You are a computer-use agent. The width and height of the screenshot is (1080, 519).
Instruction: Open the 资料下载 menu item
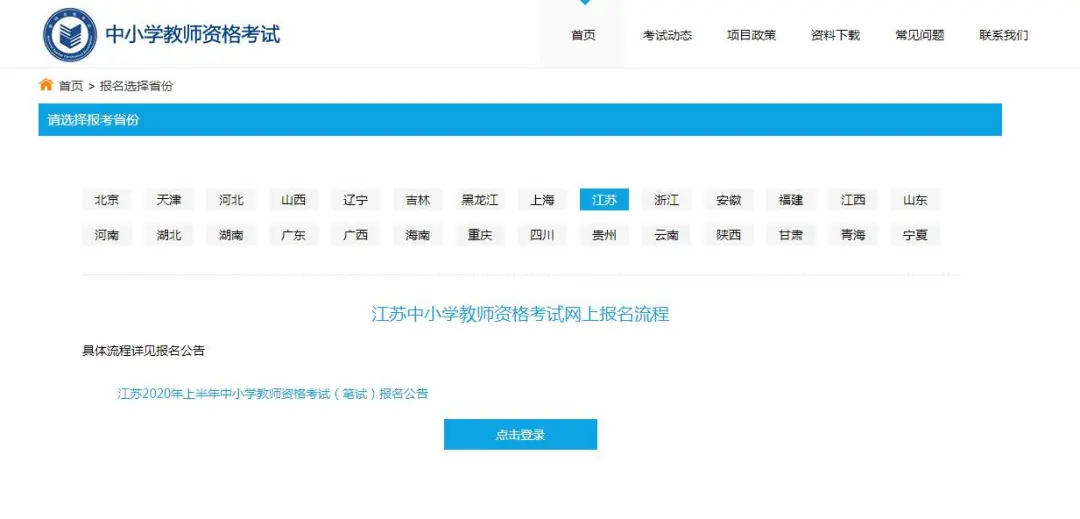tap(835, 35)
